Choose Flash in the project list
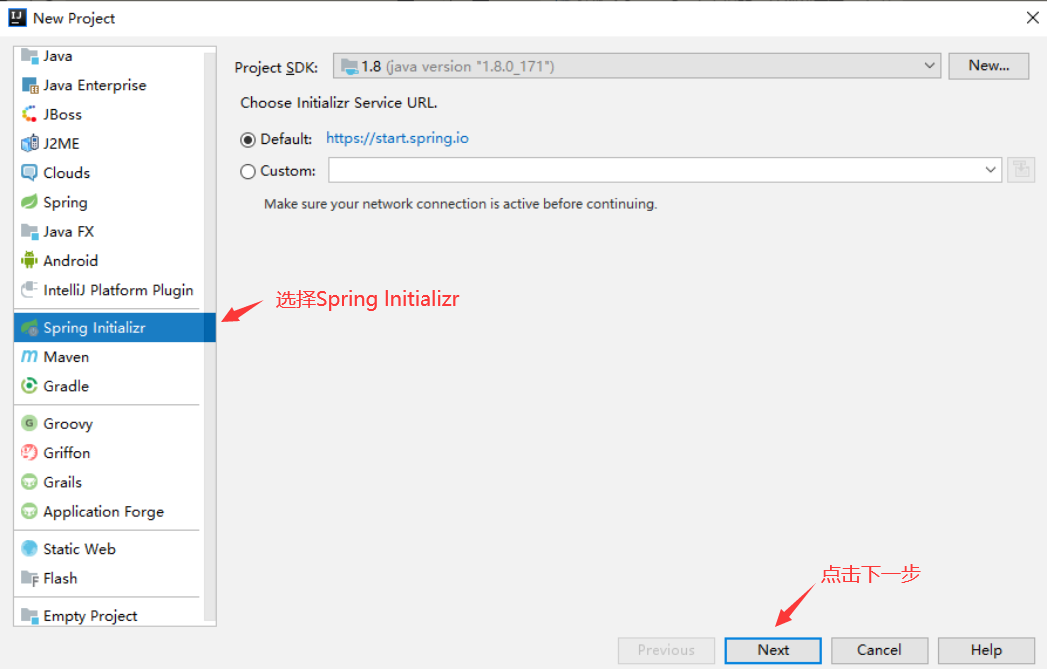The width and height of the screenshot is (1047, 671). tap(107, 578)
